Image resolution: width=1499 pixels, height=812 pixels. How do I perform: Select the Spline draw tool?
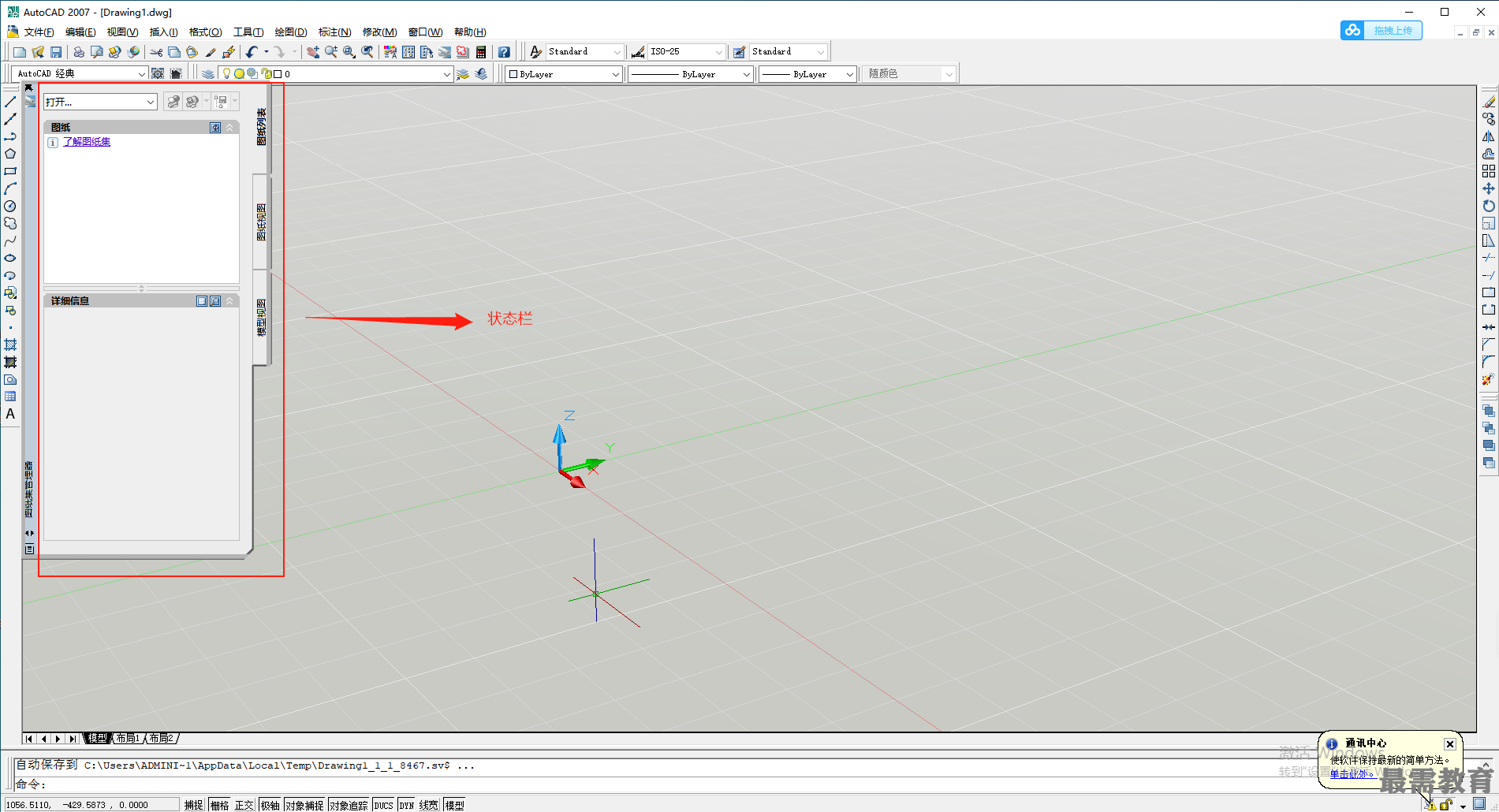tap(10, 240)
